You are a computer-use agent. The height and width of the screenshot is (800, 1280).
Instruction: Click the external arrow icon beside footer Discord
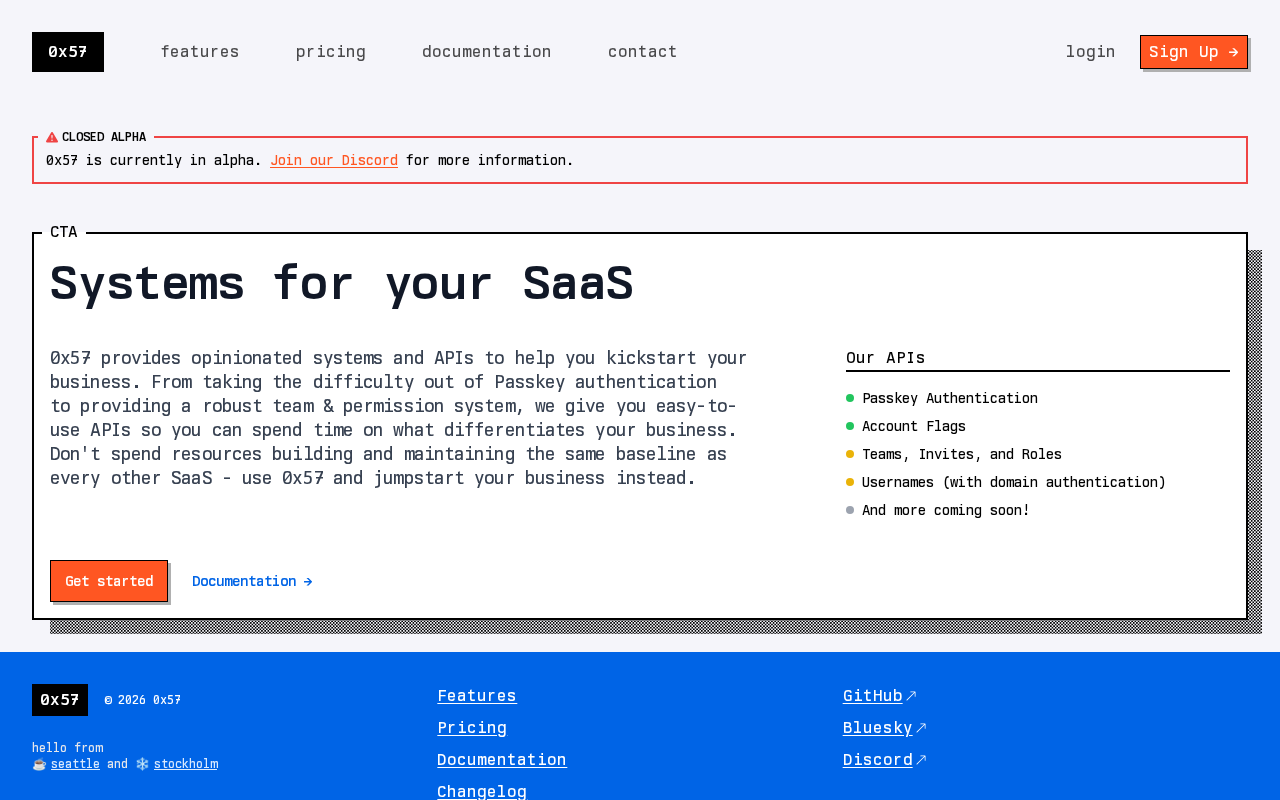pyautogui.click(x=921, y=760)
